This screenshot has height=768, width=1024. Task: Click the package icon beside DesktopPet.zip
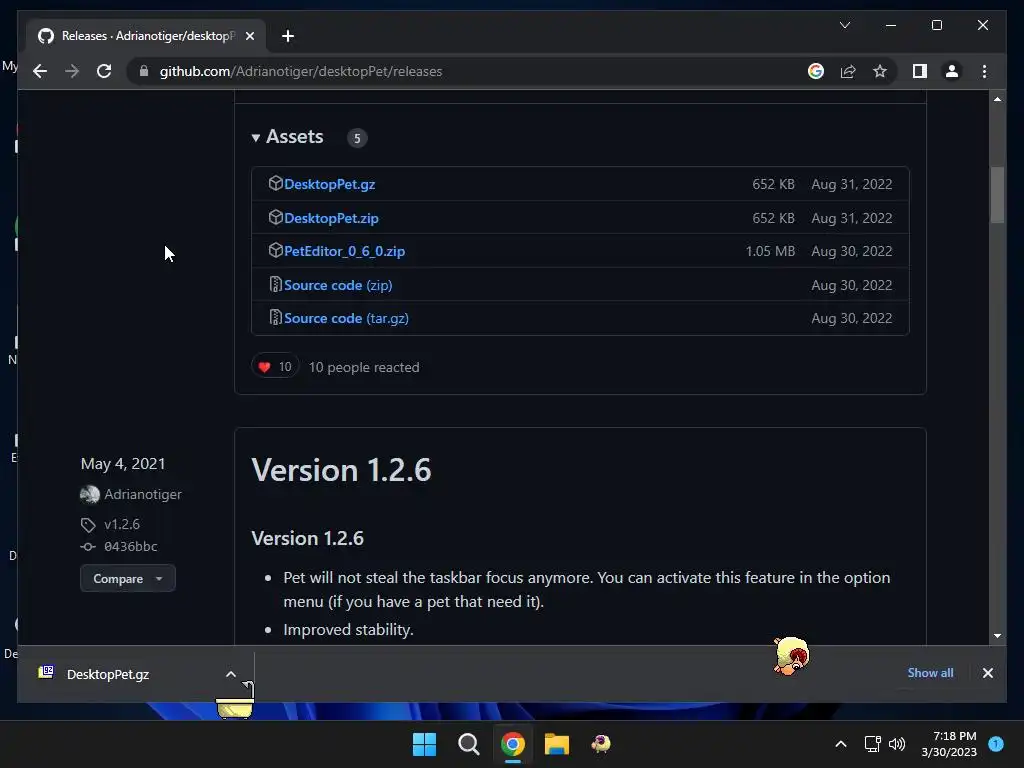coord(275,217)
